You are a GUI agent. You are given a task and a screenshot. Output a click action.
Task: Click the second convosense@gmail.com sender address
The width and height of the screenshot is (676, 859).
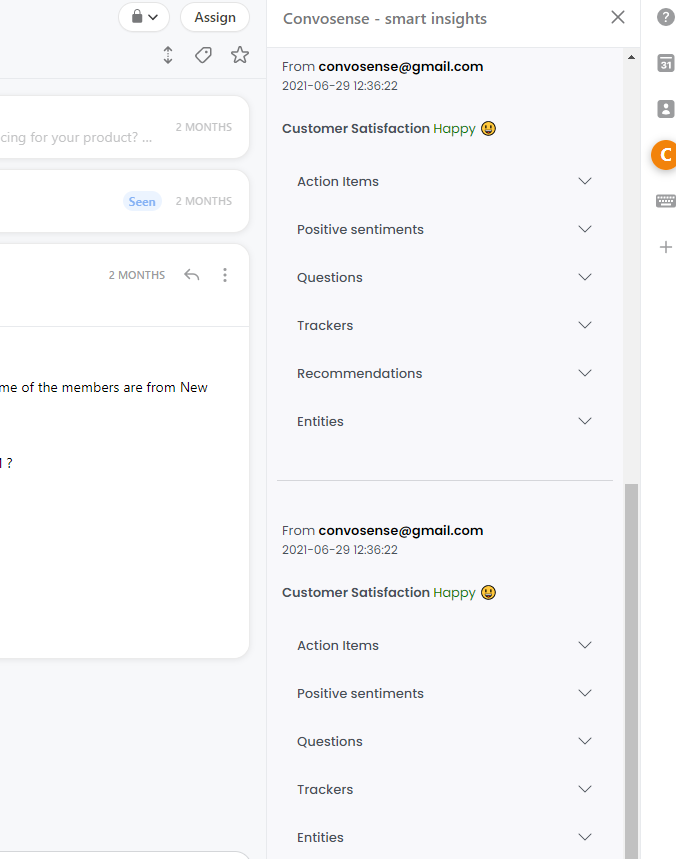(x=400, y=531)
